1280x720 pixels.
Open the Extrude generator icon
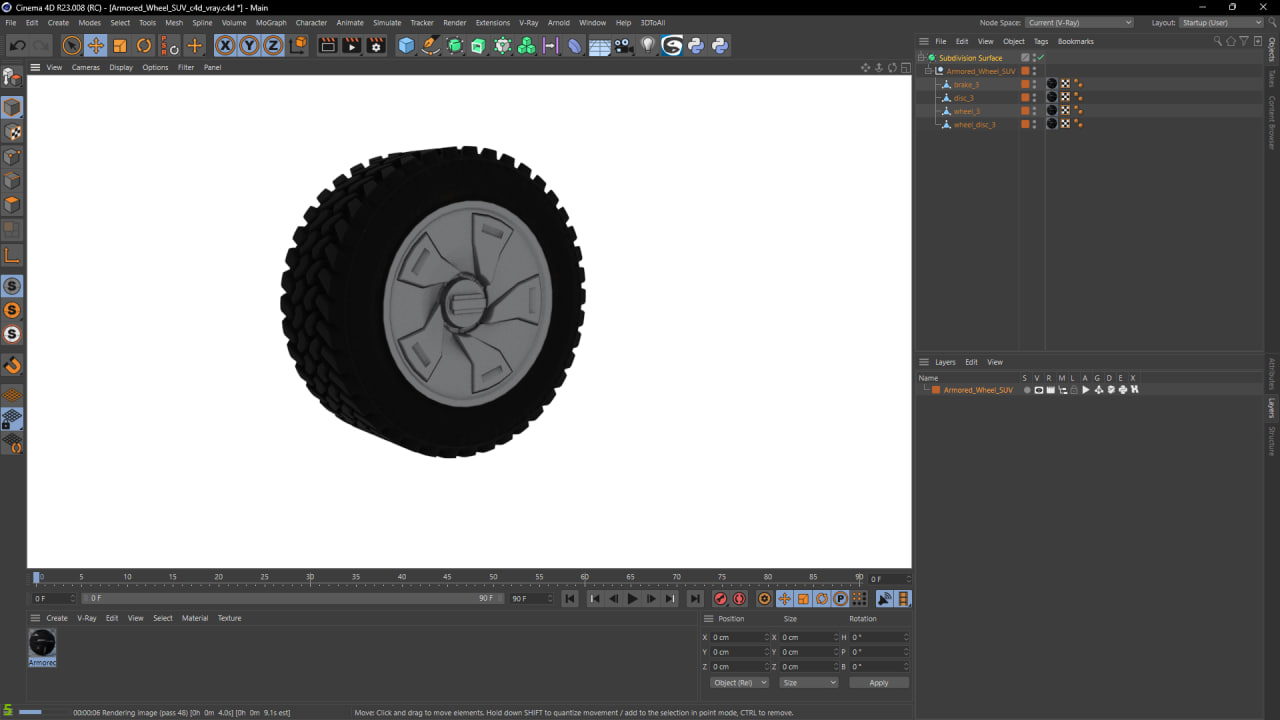(x=478, y=45)
